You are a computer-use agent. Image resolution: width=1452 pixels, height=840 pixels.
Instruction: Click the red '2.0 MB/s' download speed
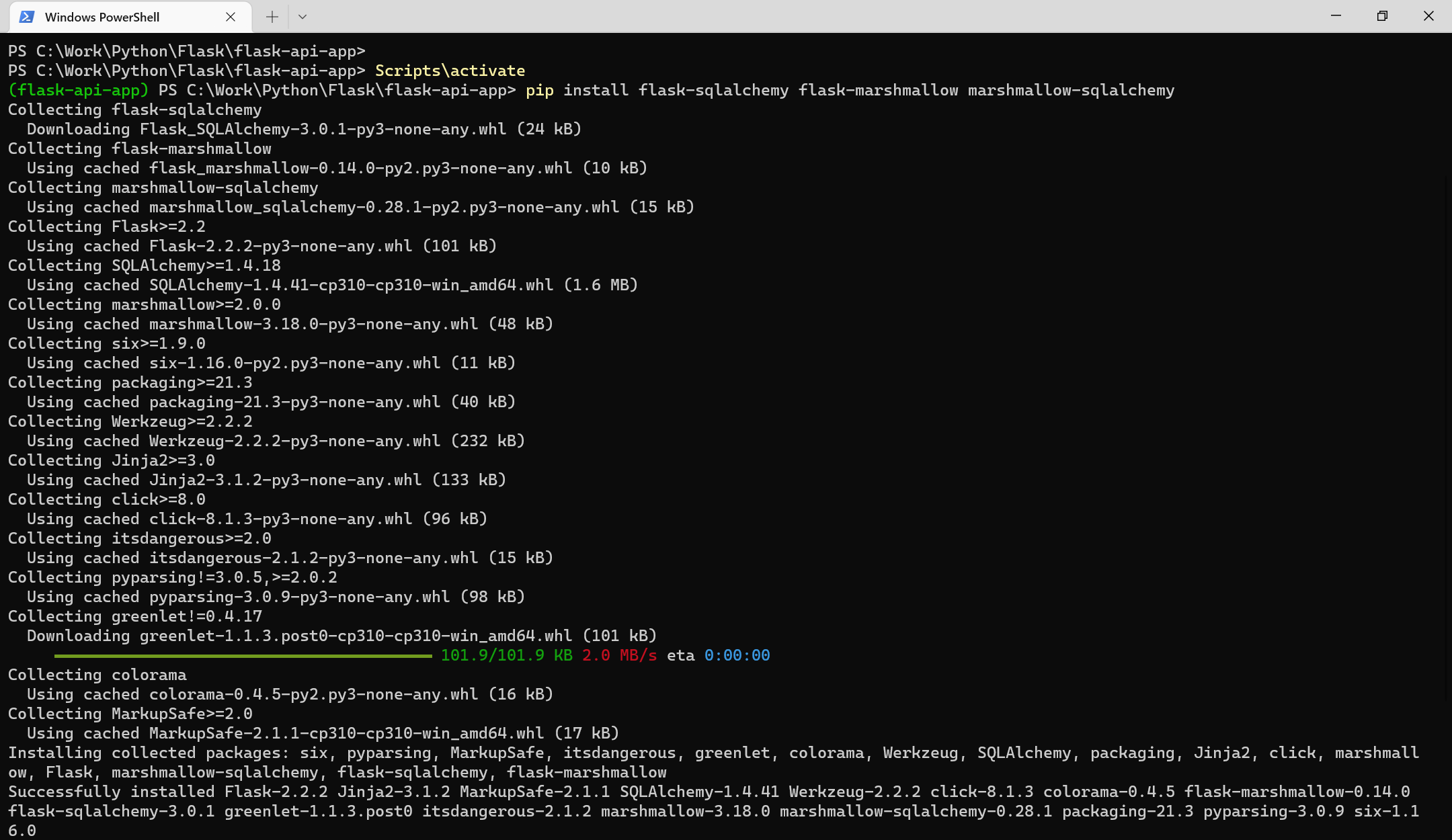(x=619, y=655)
